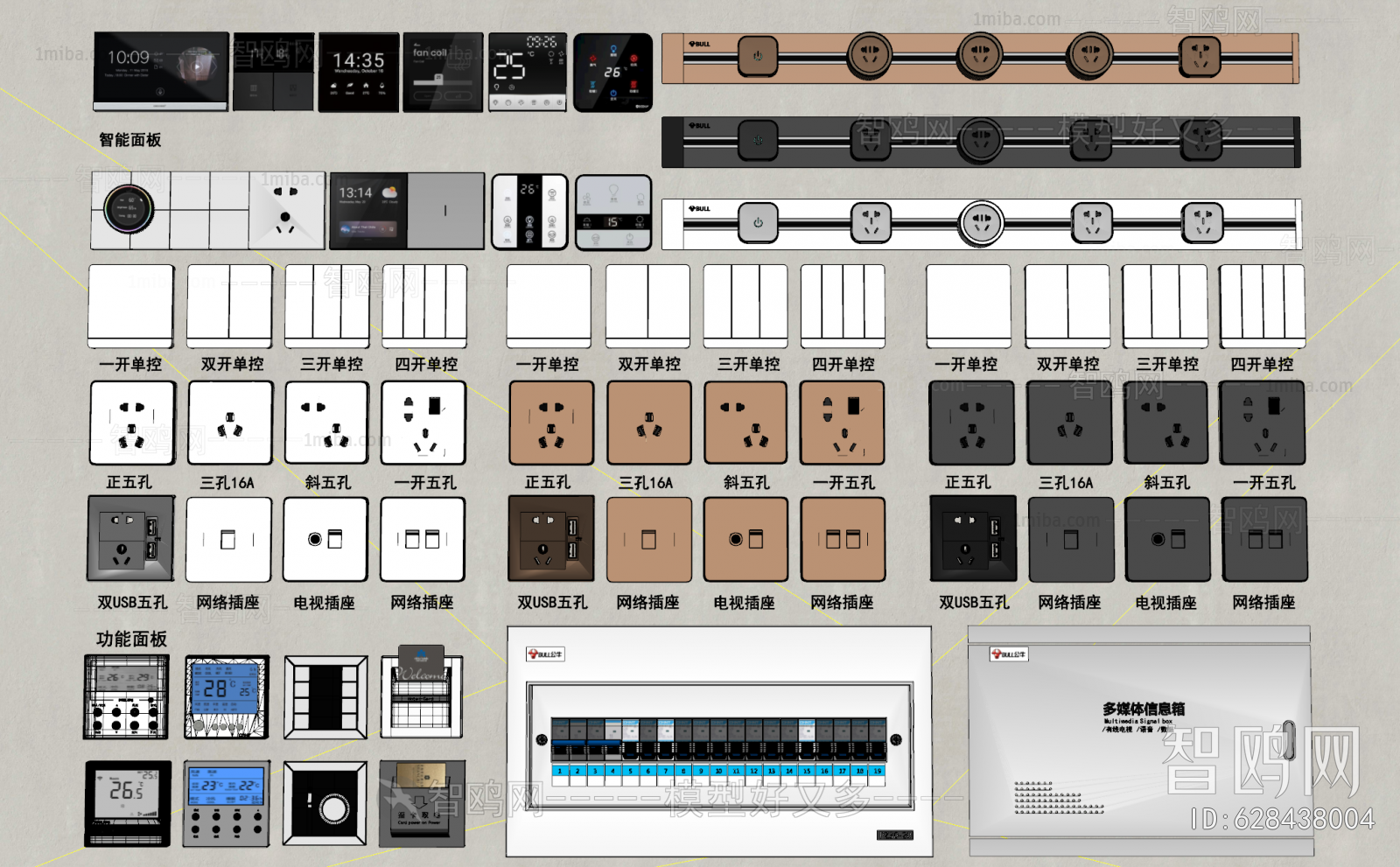
Task: Choose the white 一开五孔 switched socket
Action: click(x=423, y=423)
